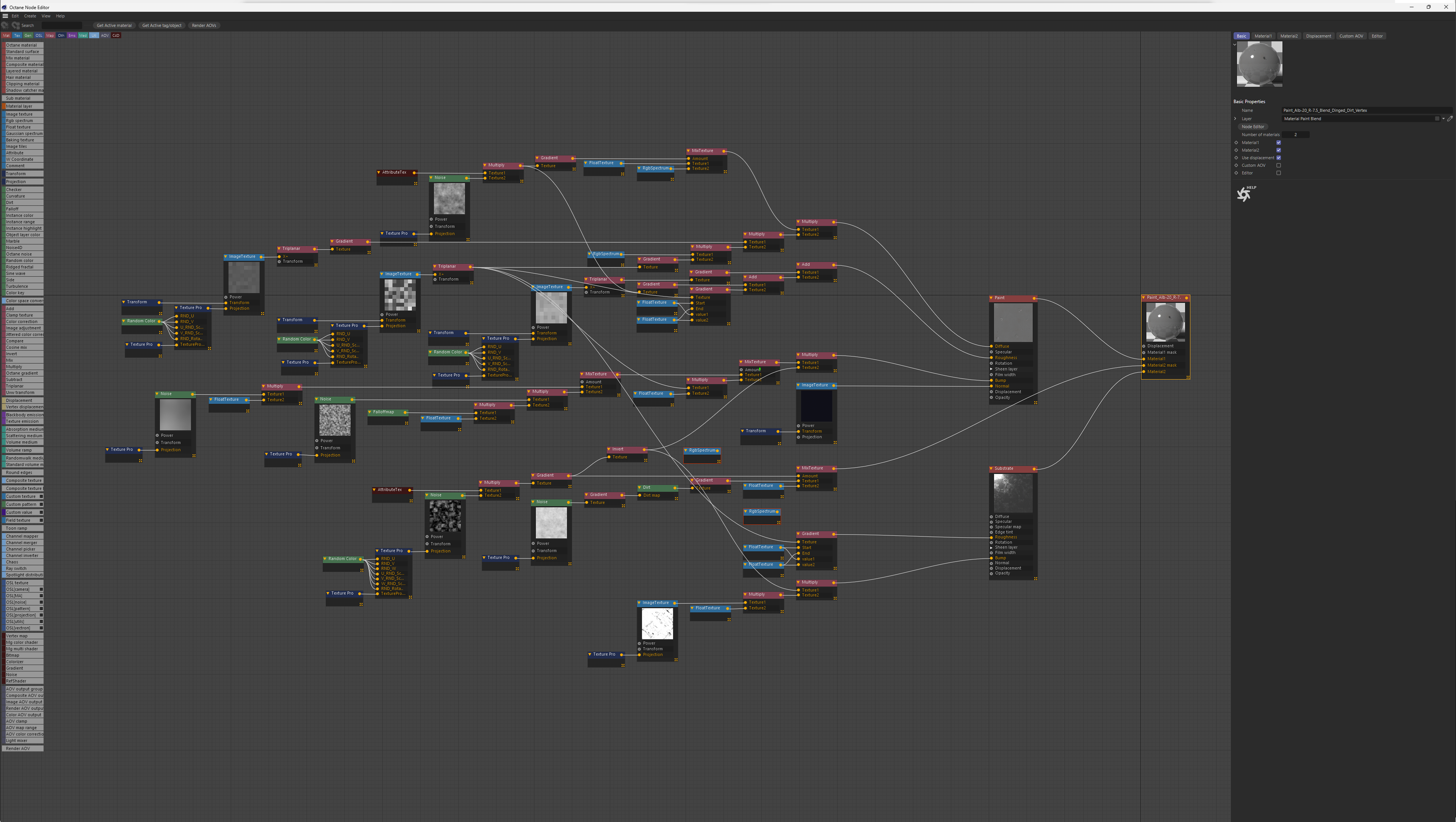The width and height of the screenshot is (1456, 822).
Task: Click the second toolbar icon left of Search
Action: click(15, 25)
